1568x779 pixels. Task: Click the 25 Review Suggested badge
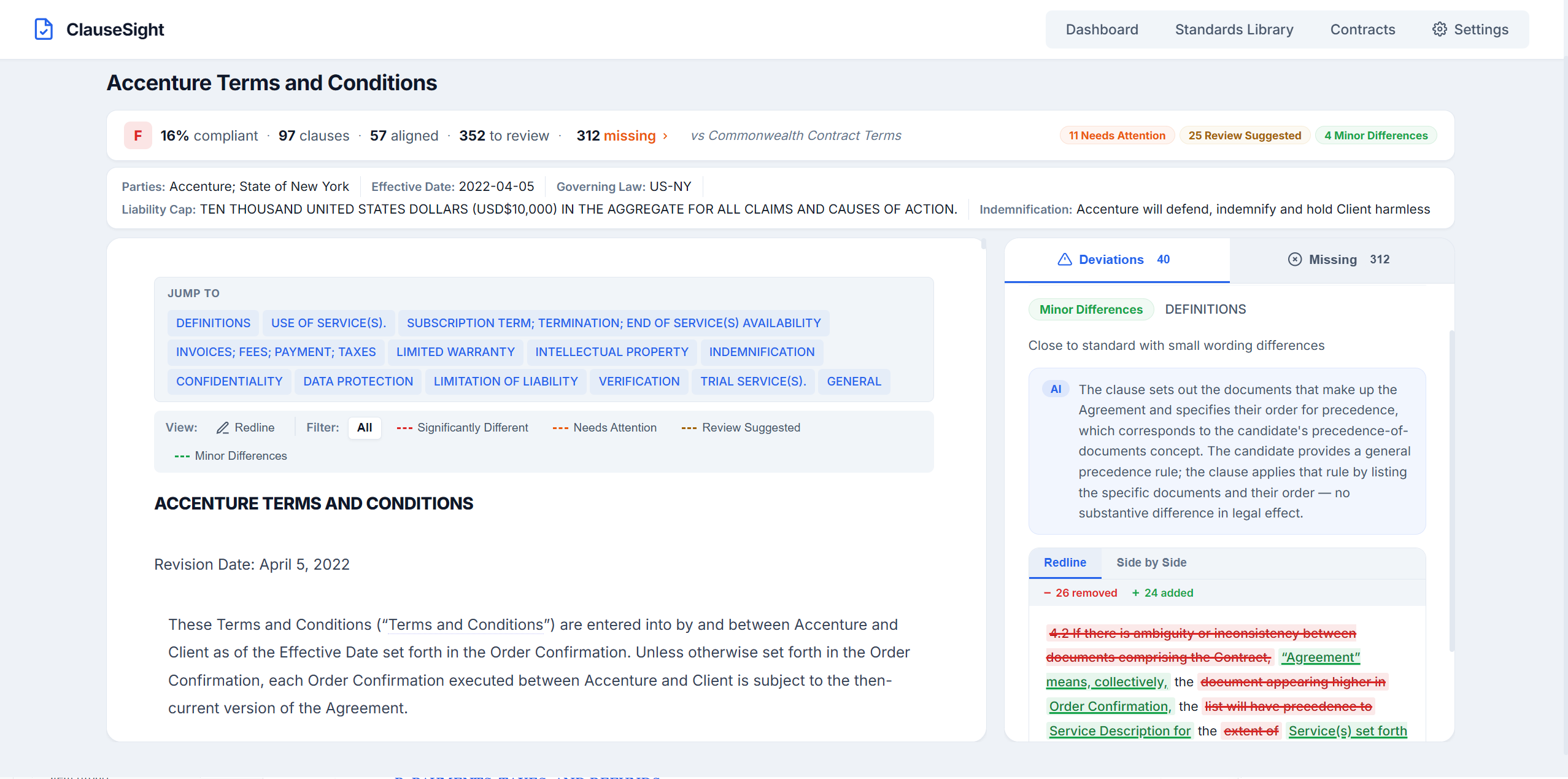tap(1245, 136)
